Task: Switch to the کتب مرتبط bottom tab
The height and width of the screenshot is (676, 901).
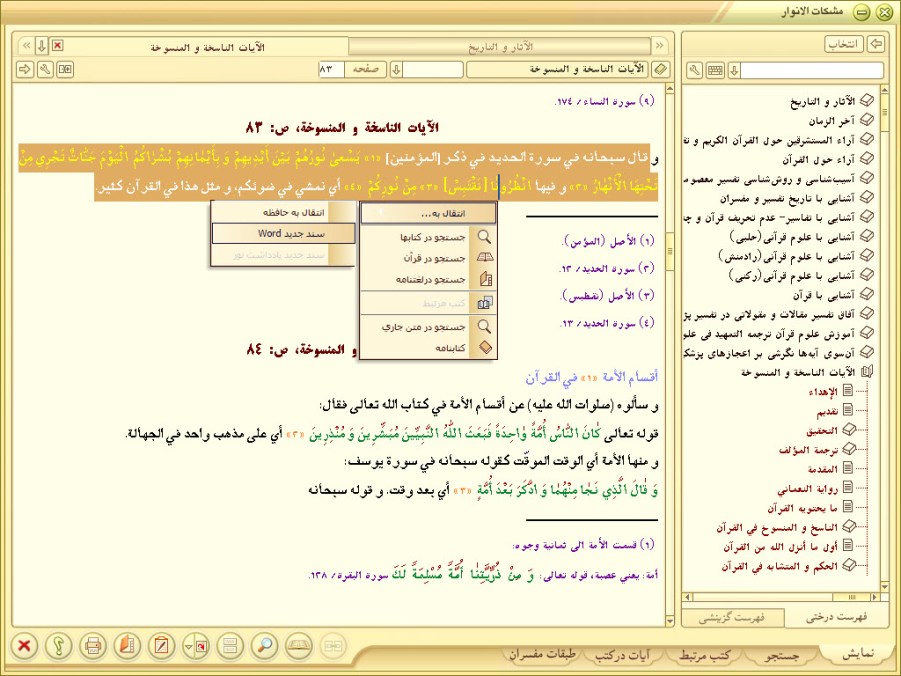Action: click(x=704, y=655)
